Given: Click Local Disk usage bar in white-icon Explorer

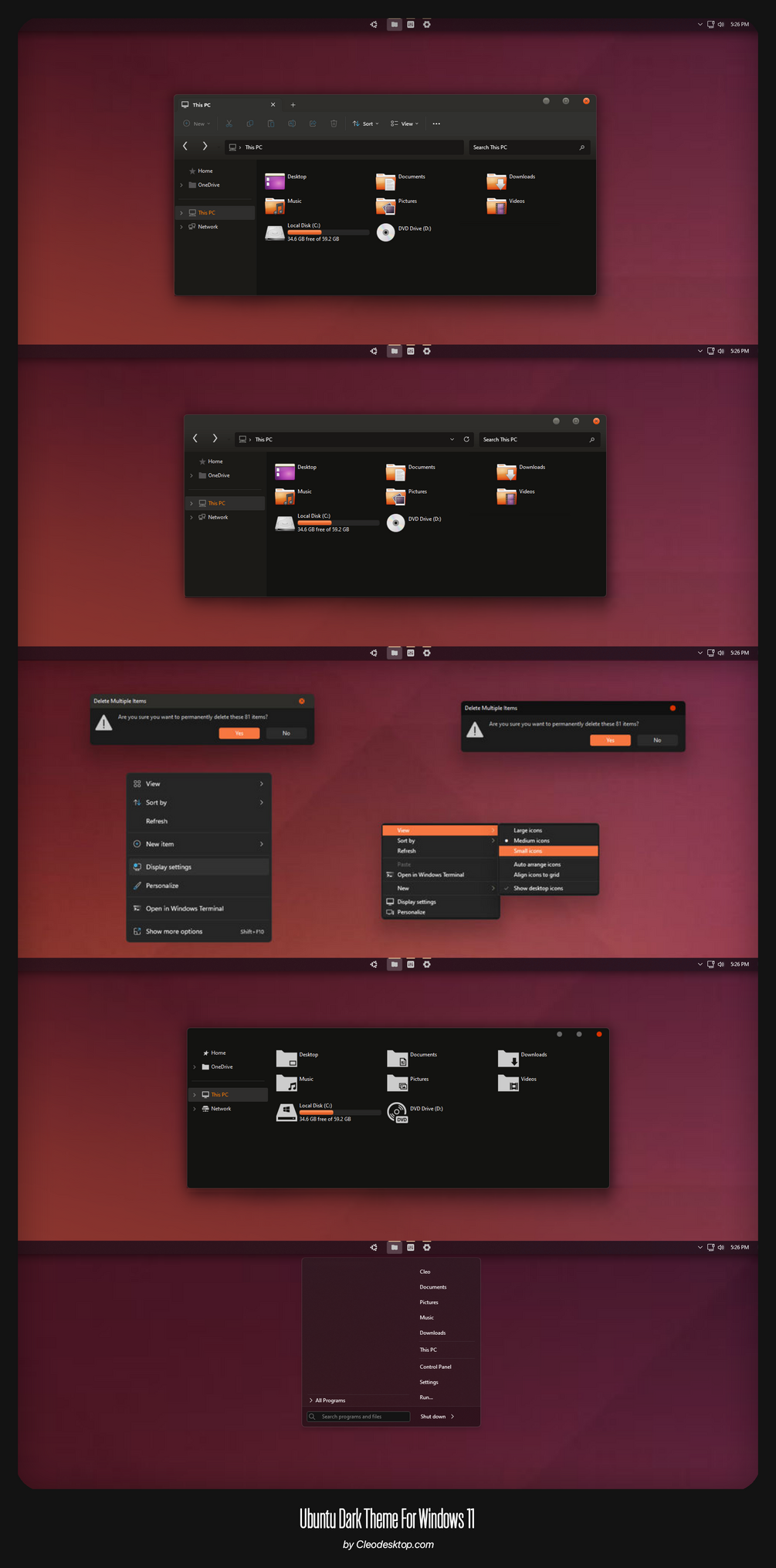Looking at the screenshot, I should [x=340, y=1112].
